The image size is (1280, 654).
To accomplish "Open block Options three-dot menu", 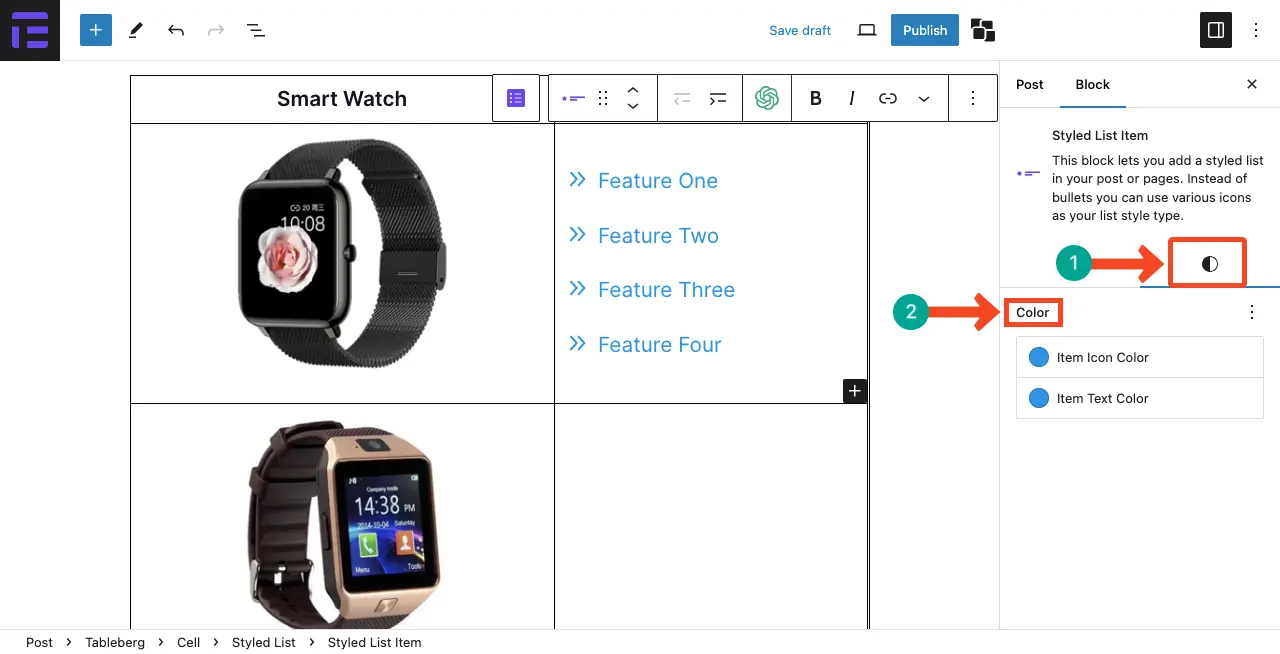I will click(973, 98).
